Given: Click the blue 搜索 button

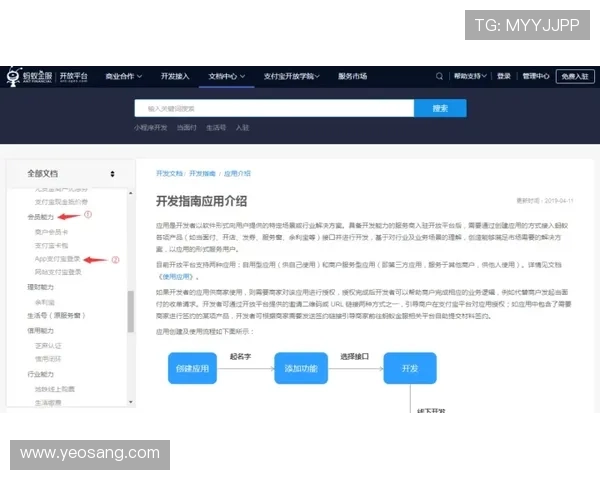Looking at the screenshot, I should 440,108.
